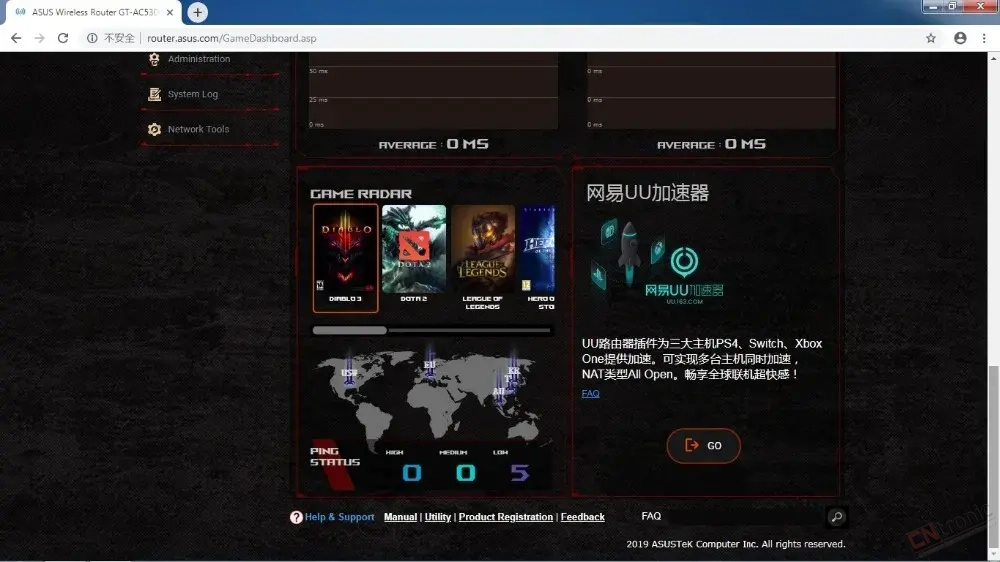Click the FAQ search magnifier icon

[x=836, y=517]
